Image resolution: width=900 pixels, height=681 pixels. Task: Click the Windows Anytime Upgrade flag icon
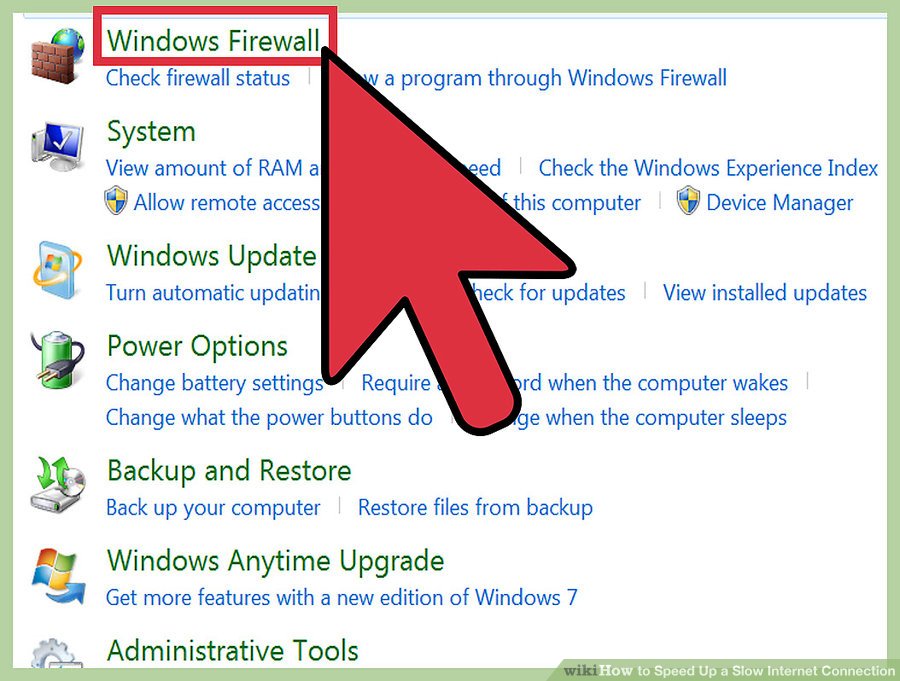coord(57,575)
